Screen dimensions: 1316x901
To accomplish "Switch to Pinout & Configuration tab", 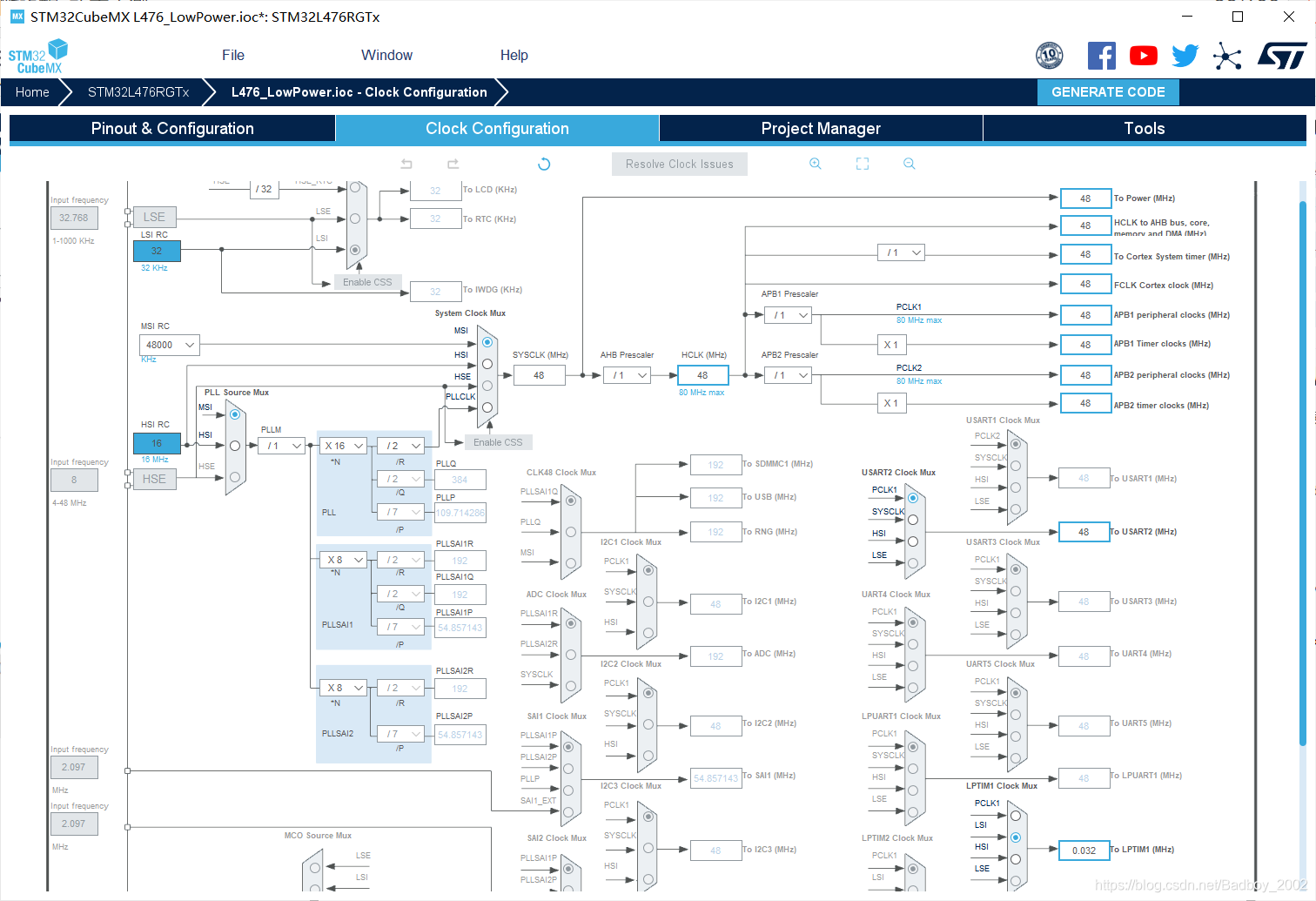I will pos(172,128).
